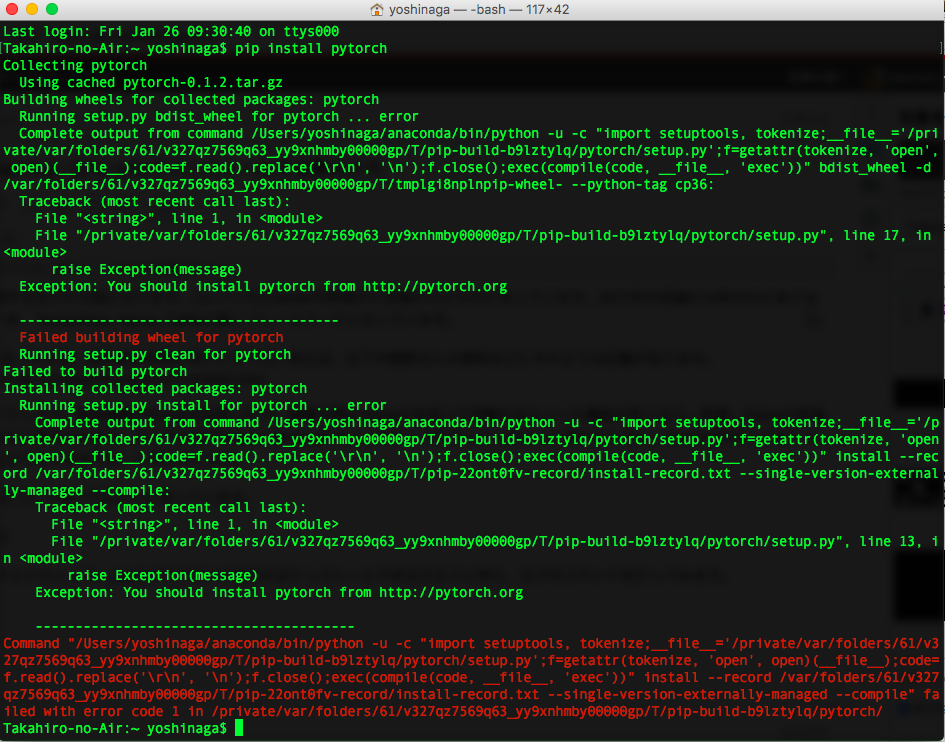The width and height of the screenshot is (945, 742).
Task: Click the green cursor block at the prompt
Action: pos(239,728)
